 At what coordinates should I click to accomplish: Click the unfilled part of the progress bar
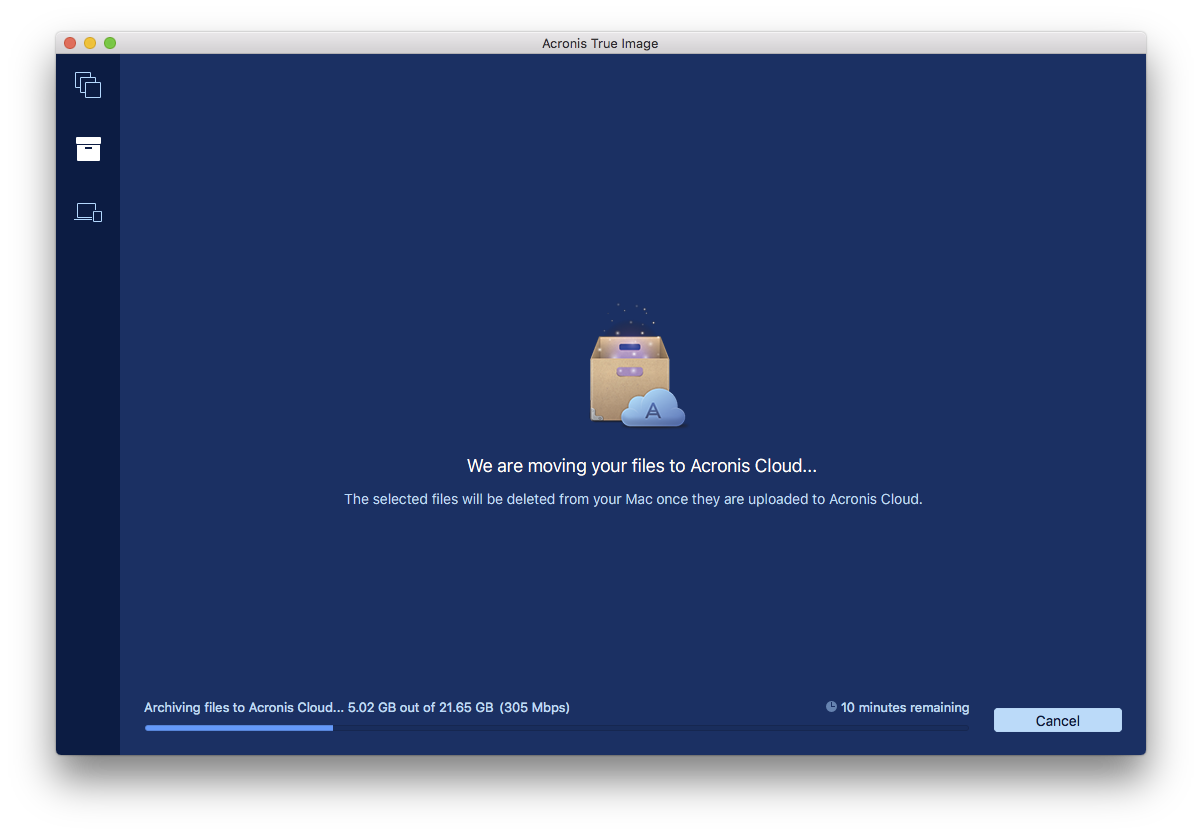(650, 728)
